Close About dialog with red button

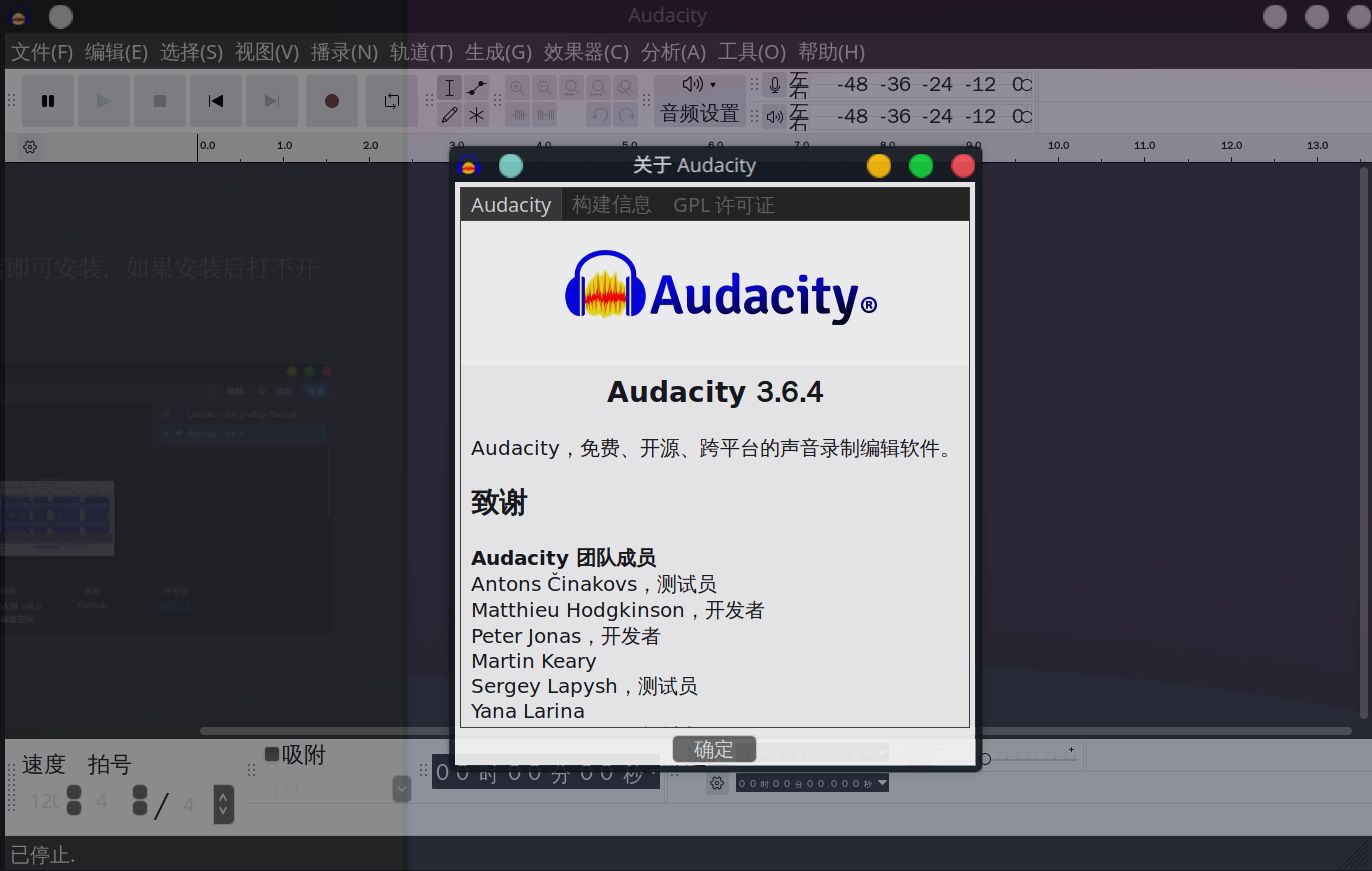(x=963, y=166)
